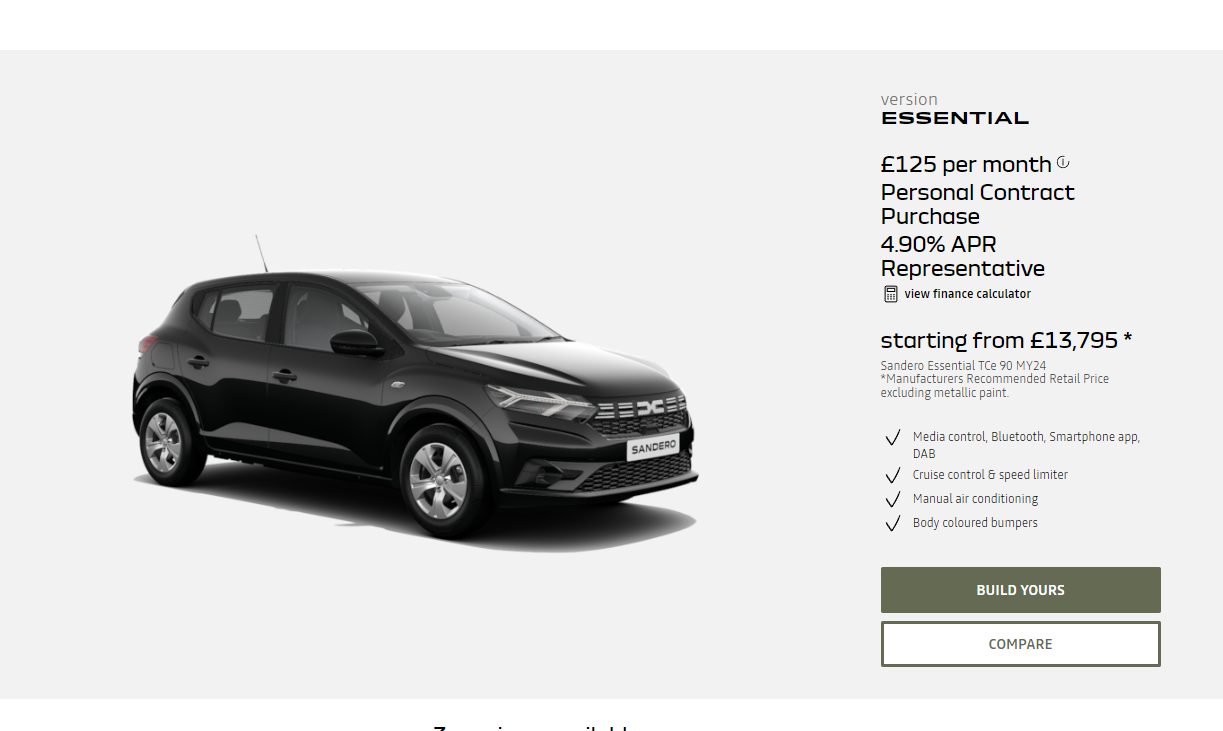
Task: Click the BUILD YOURS button
Action: coord(1021,590)
